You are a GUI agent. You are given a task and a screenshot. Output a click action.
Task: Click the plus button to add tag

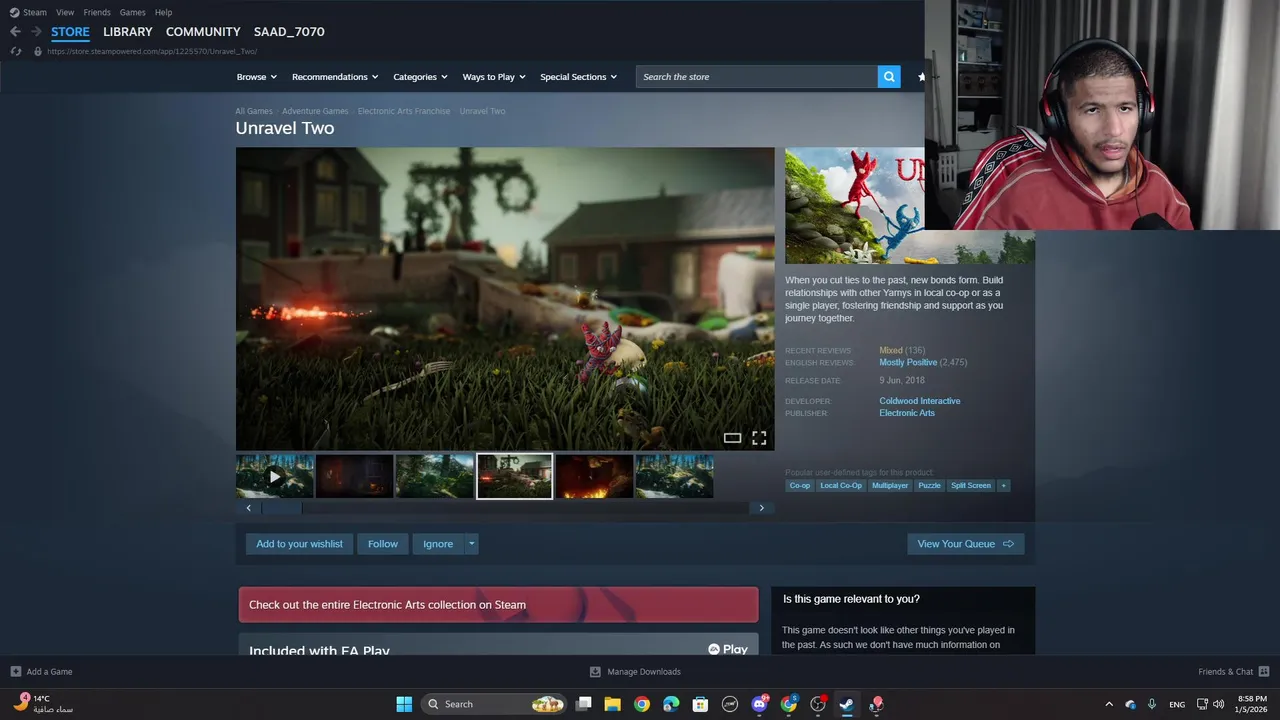coord(1003,486)
